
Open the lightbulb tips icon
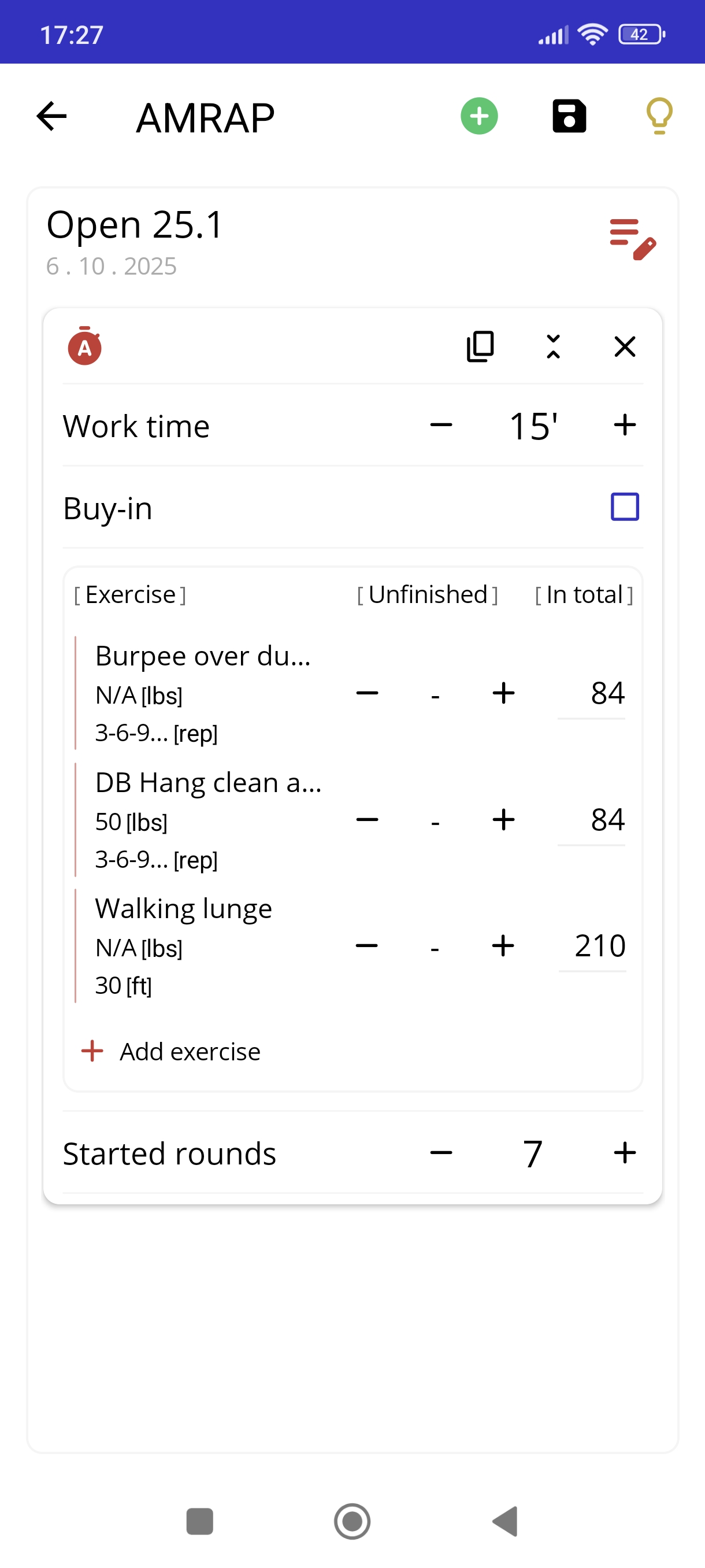659,116
